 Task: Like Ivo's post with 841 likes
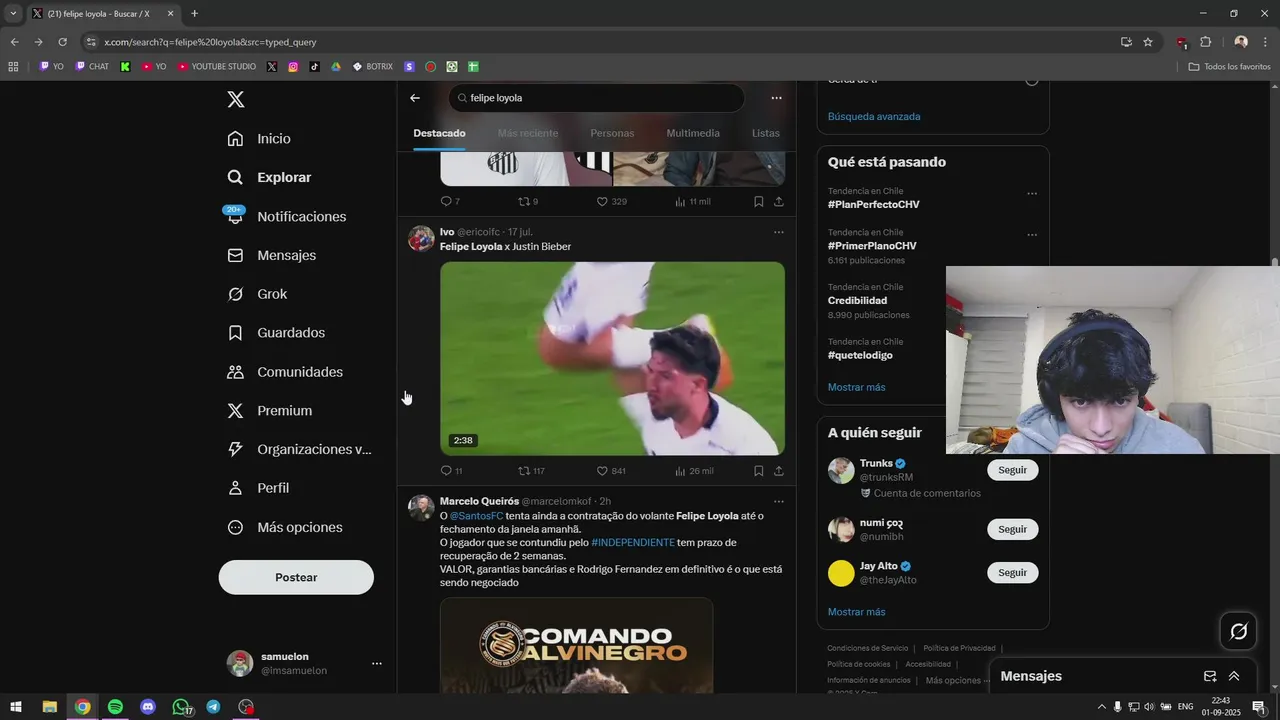611,471
